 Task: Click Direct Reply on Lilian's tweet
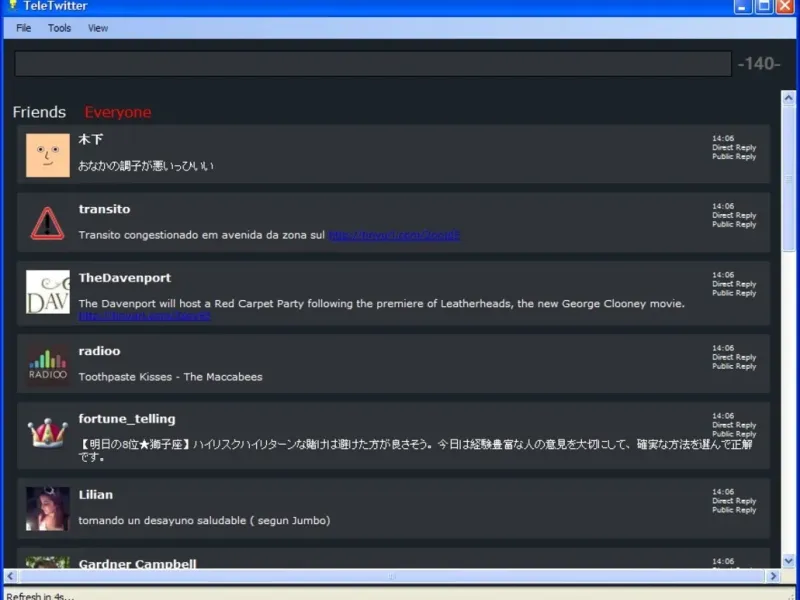point(734,501)
